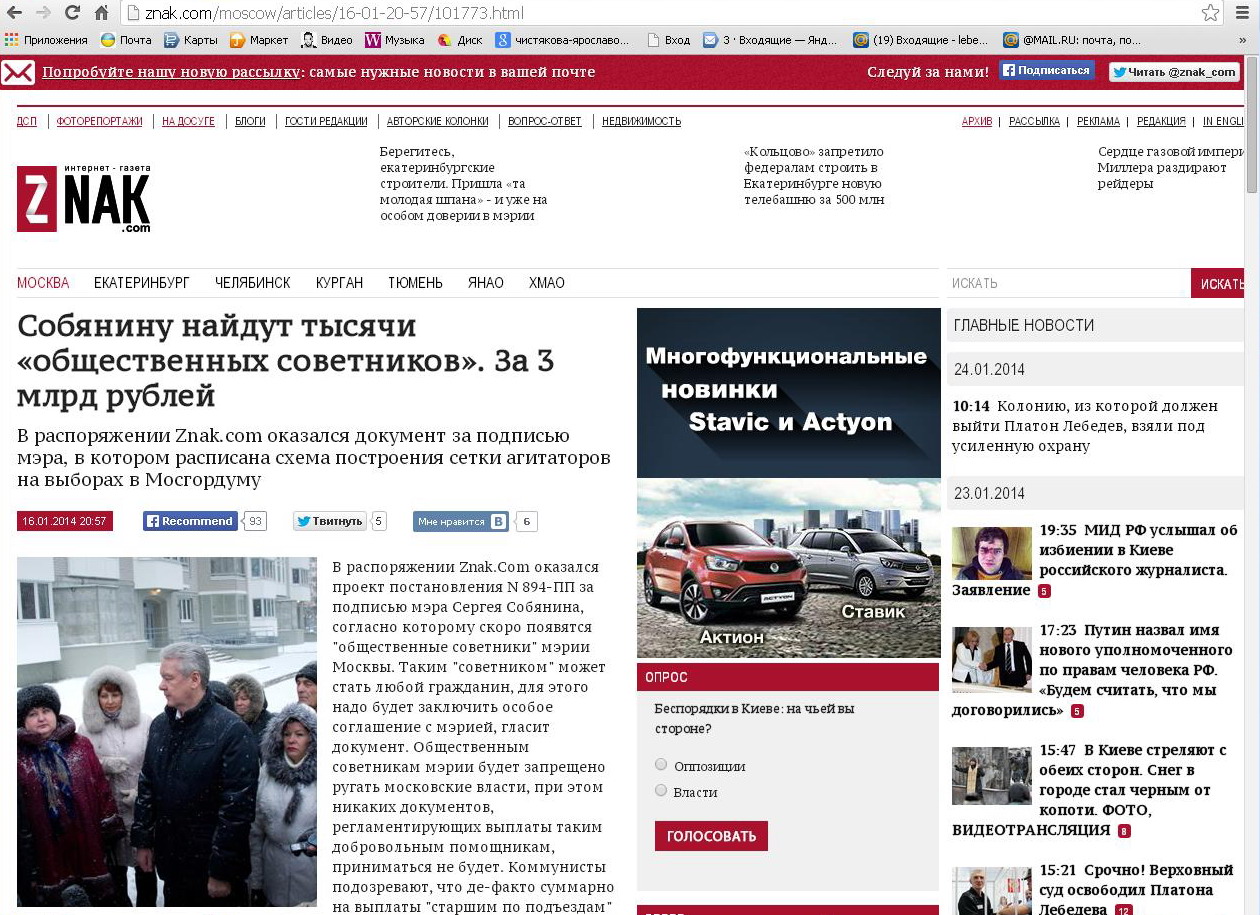
Task: Open the Музыка bookmark
Action: (x=395, y=40)
